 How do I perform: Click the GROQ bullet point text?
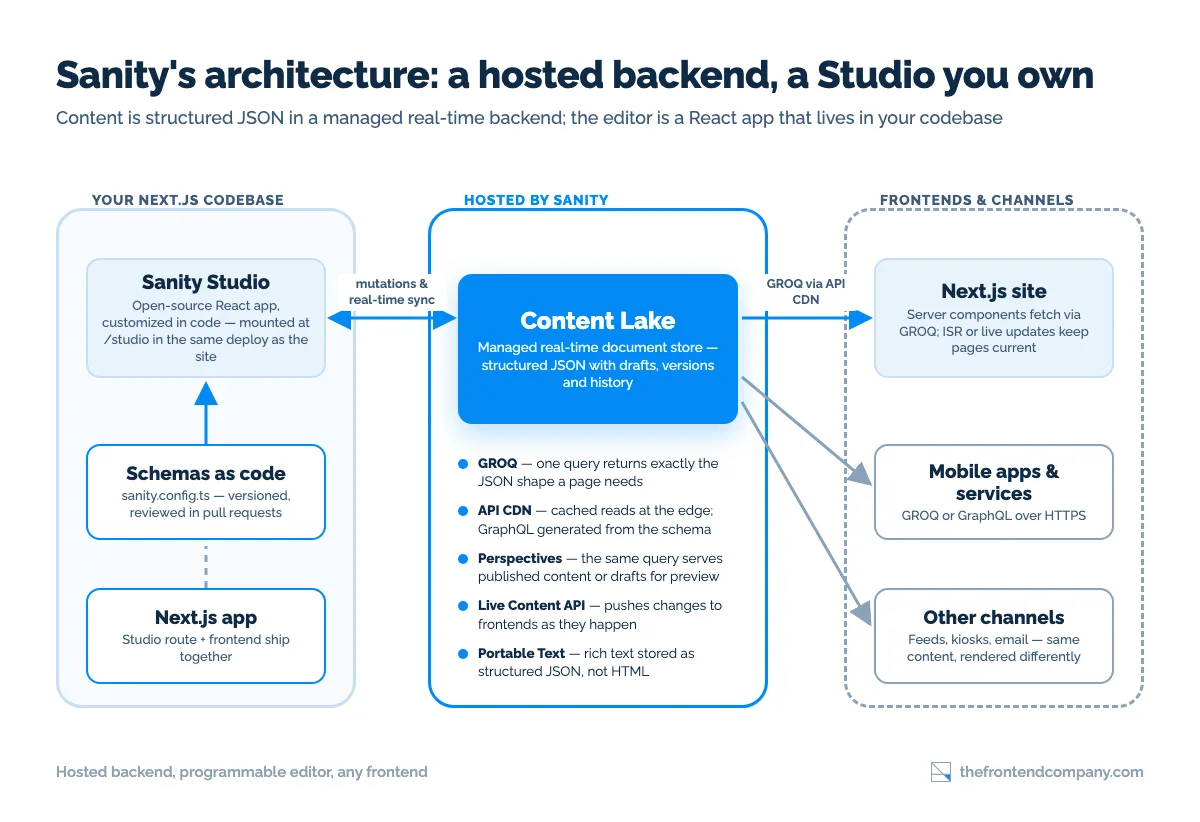tap(598, 472)
